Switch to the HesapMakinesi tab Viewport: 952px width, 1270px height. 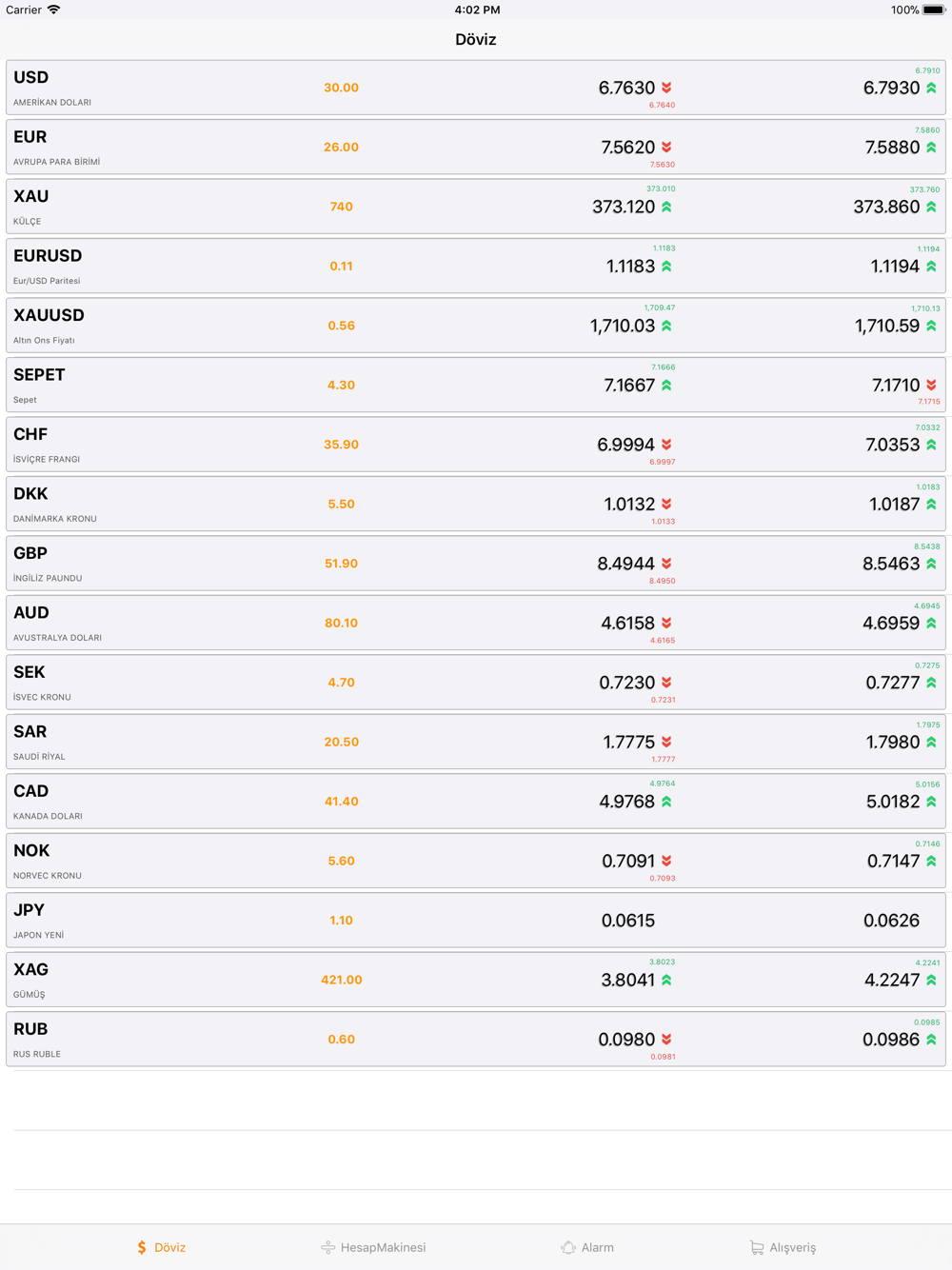pos(373,1247)
